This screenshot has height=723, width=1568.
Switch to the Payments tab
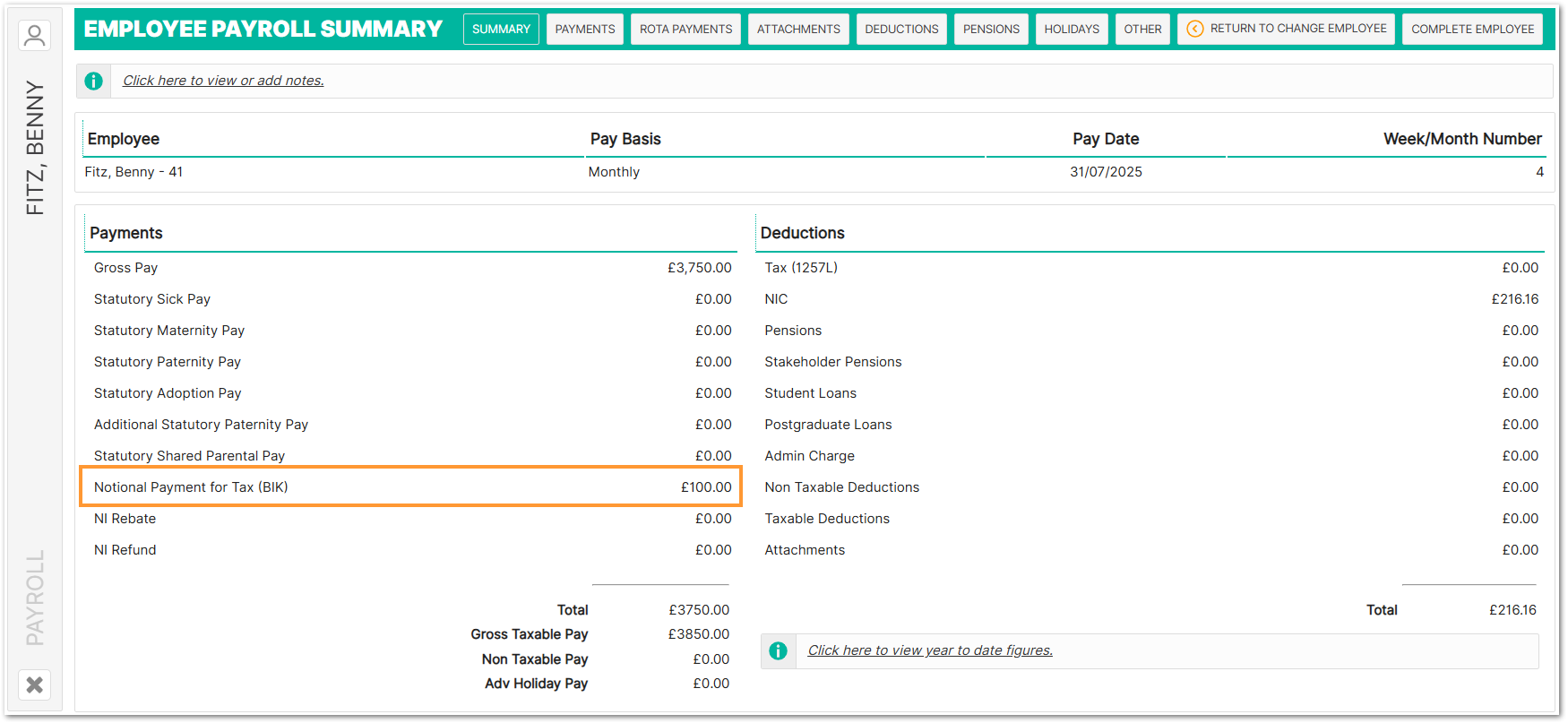(x=584, y=29)
